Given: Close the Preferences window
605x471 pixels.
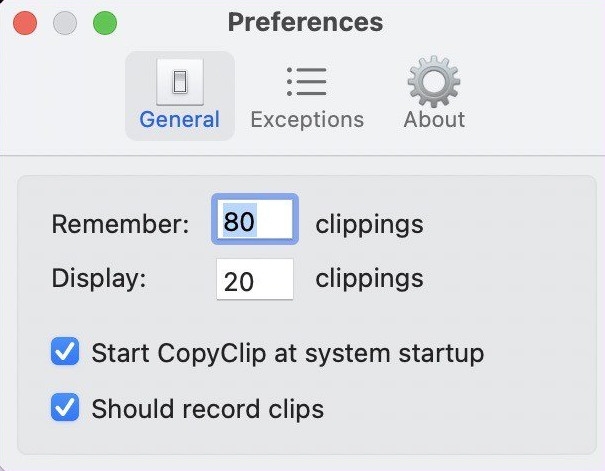Looking at the screenshot, I should point(25,23).
